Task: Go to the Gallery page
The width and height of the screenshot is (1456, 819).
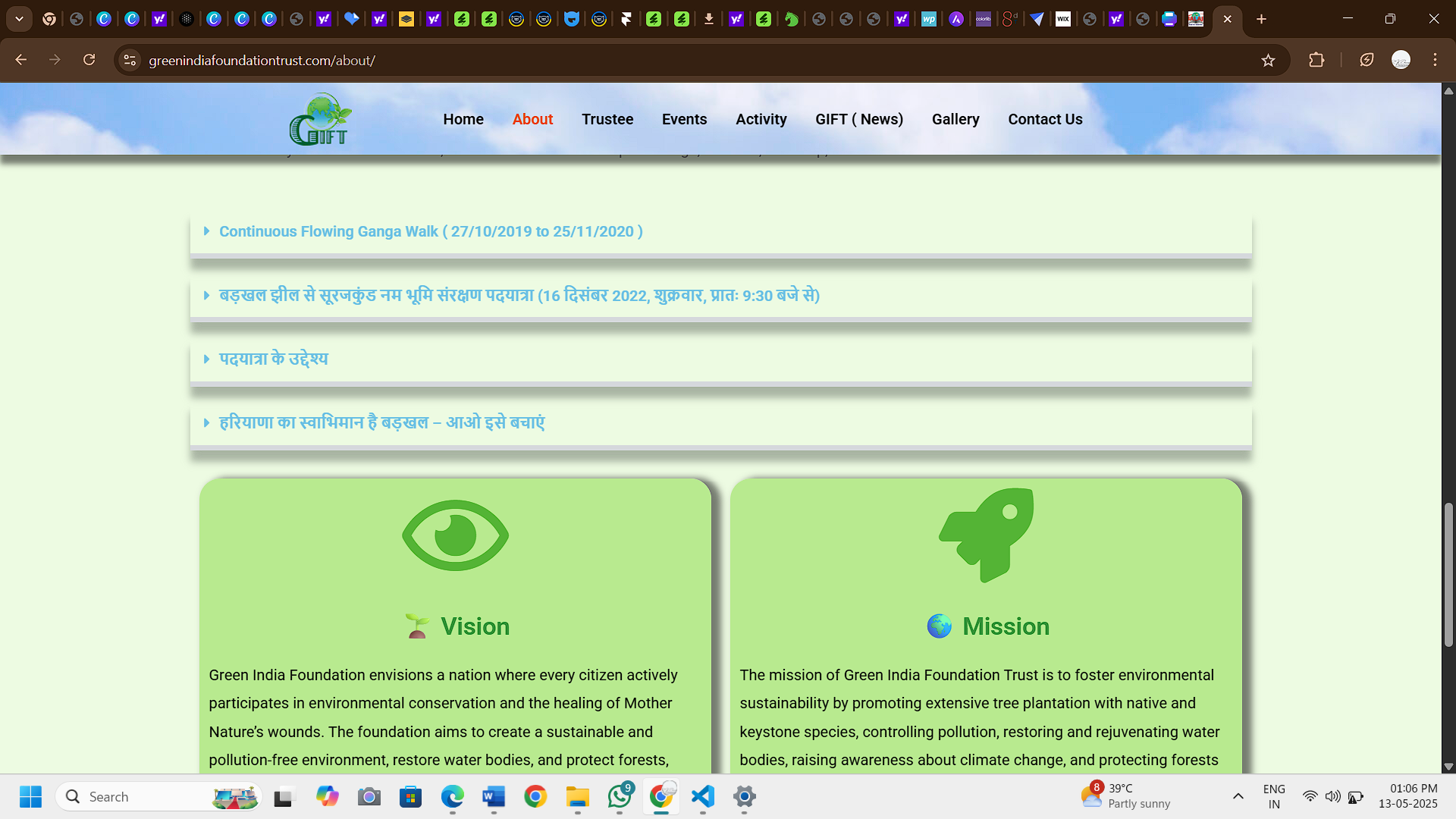Action: [955, 119]
